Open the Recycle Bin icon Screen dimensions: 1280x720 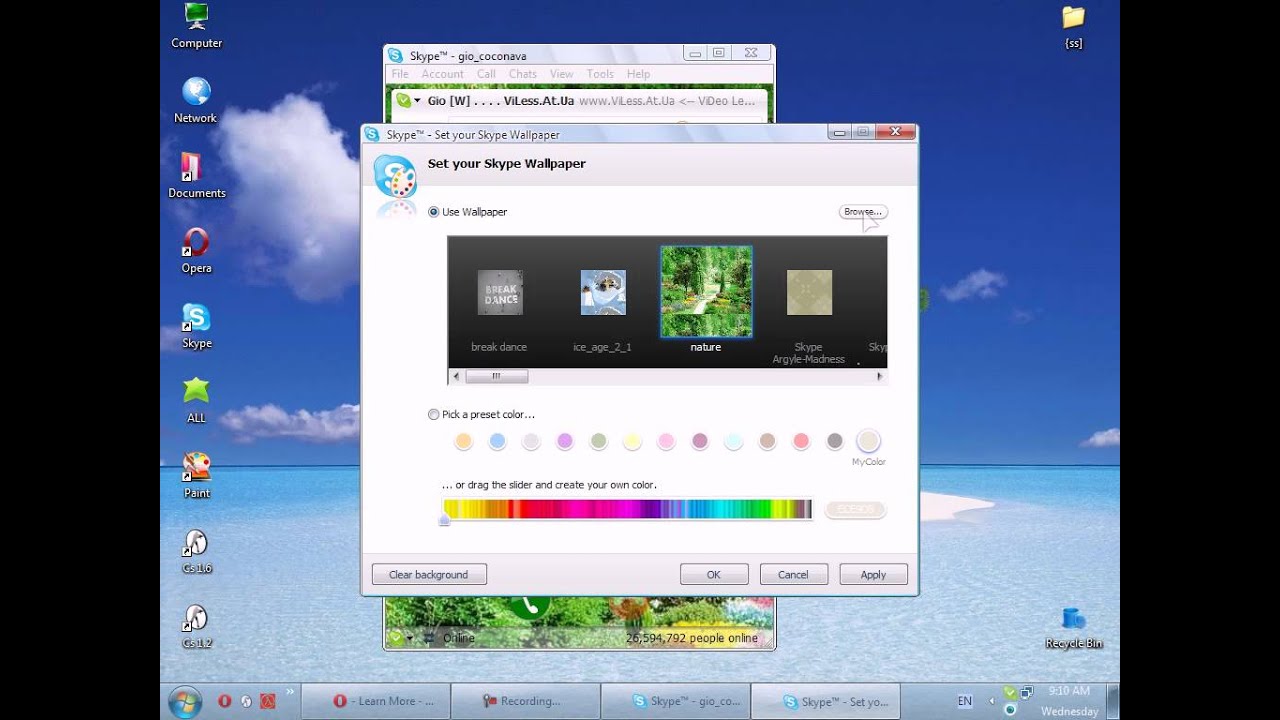point(1073,620)
